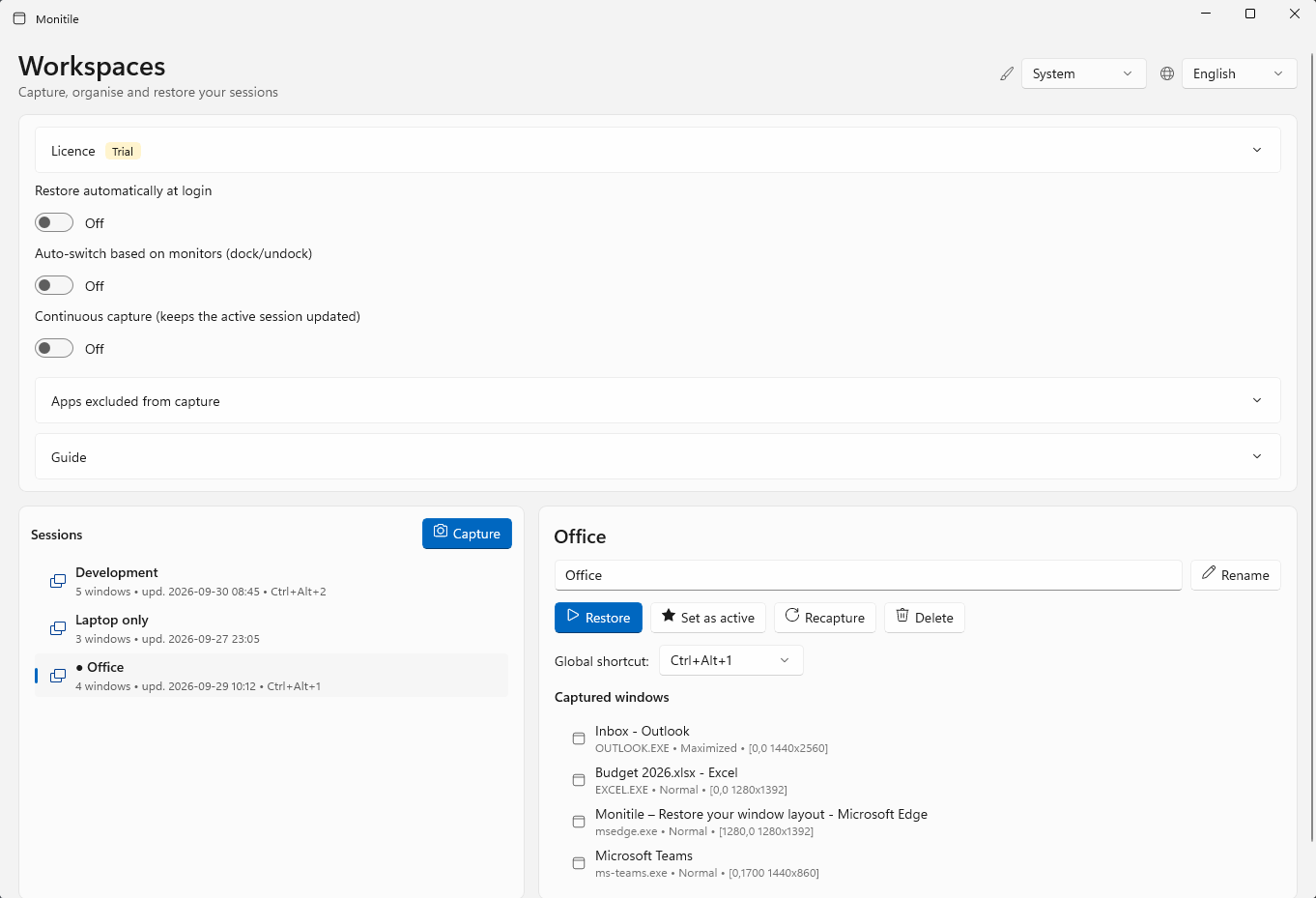This screenshot has width=1316, height=898.
Task: Restore the Office session
Action: [598, 618]
